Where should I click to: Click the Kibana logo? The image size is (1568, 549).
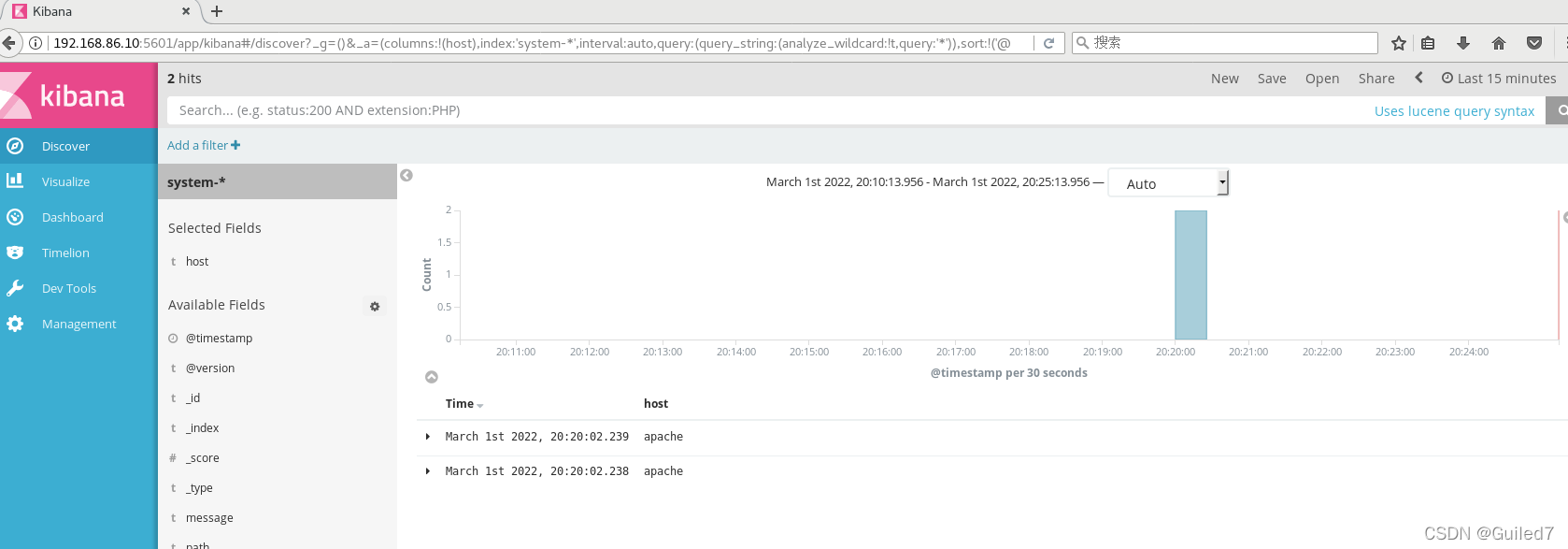click(78, 95)
